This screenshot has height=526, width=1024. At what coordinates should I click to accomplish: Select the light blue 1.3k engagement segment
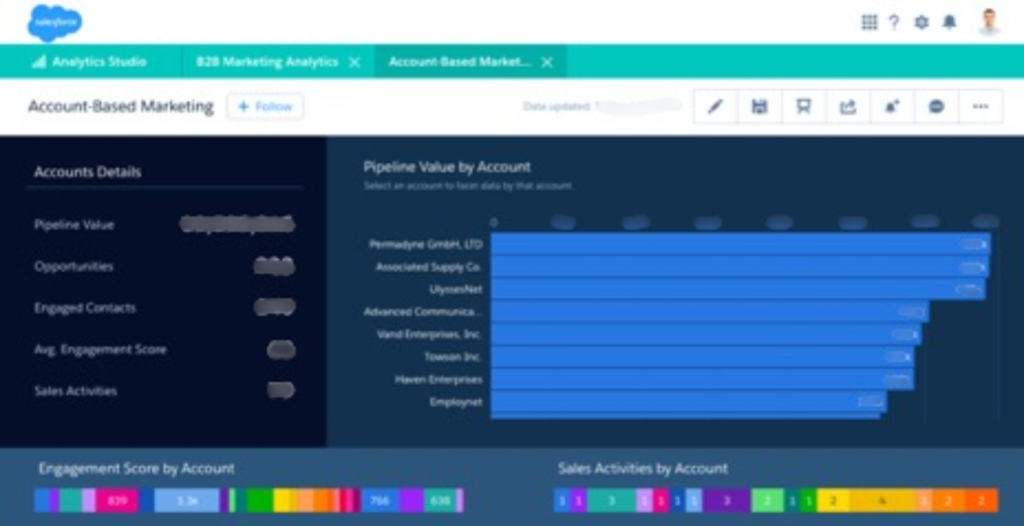pyautogui.click(x=187, y=501)
